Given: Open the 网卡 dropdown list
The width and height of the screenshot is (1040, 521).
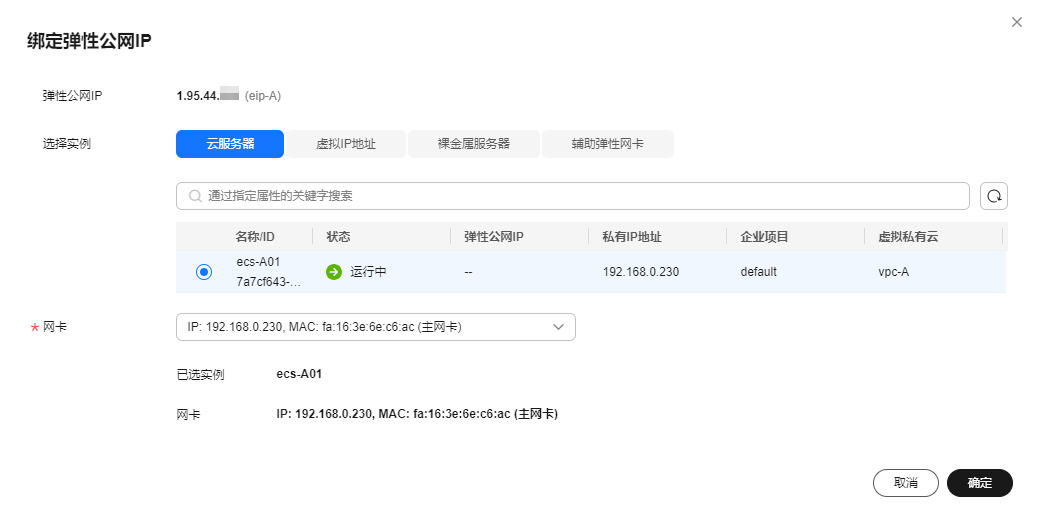Looking at the screenshot, I should tap(375, 327).
